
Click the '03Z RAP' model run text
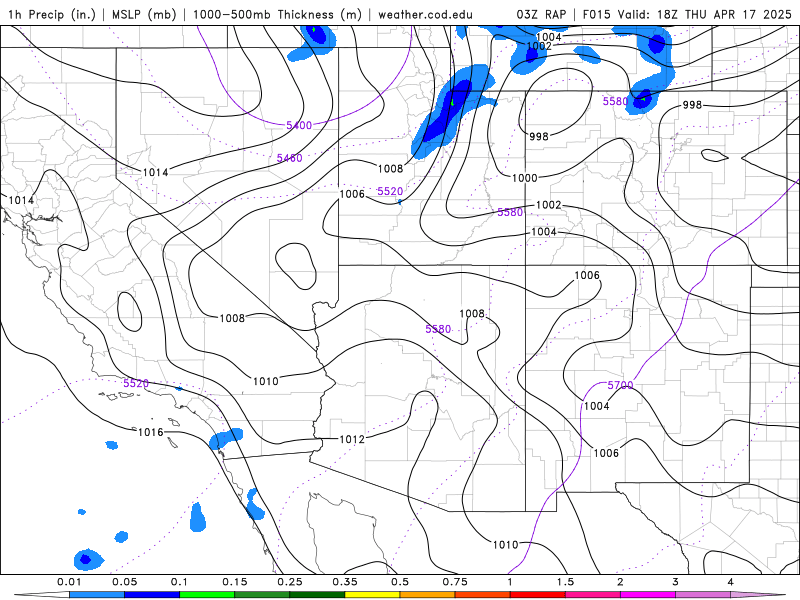click(x=541, y=14)
